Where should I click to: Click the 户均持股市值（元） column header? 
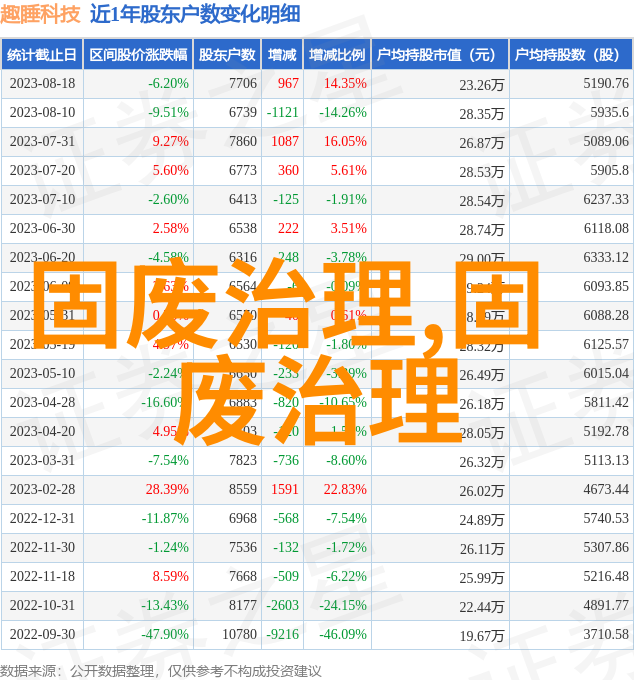coord(440,55)
